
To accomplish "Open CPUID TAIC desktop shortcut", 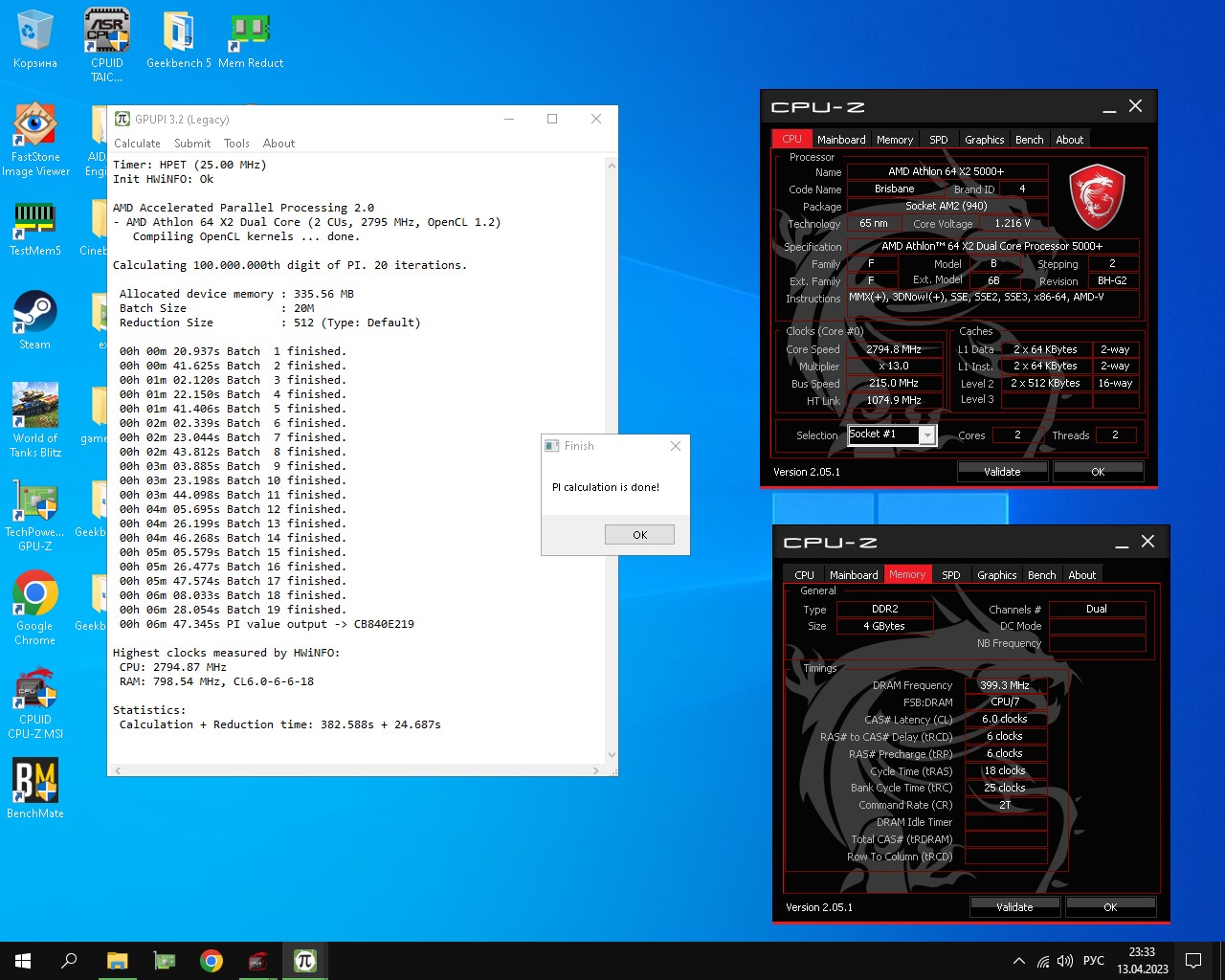I will click(107, 44).
